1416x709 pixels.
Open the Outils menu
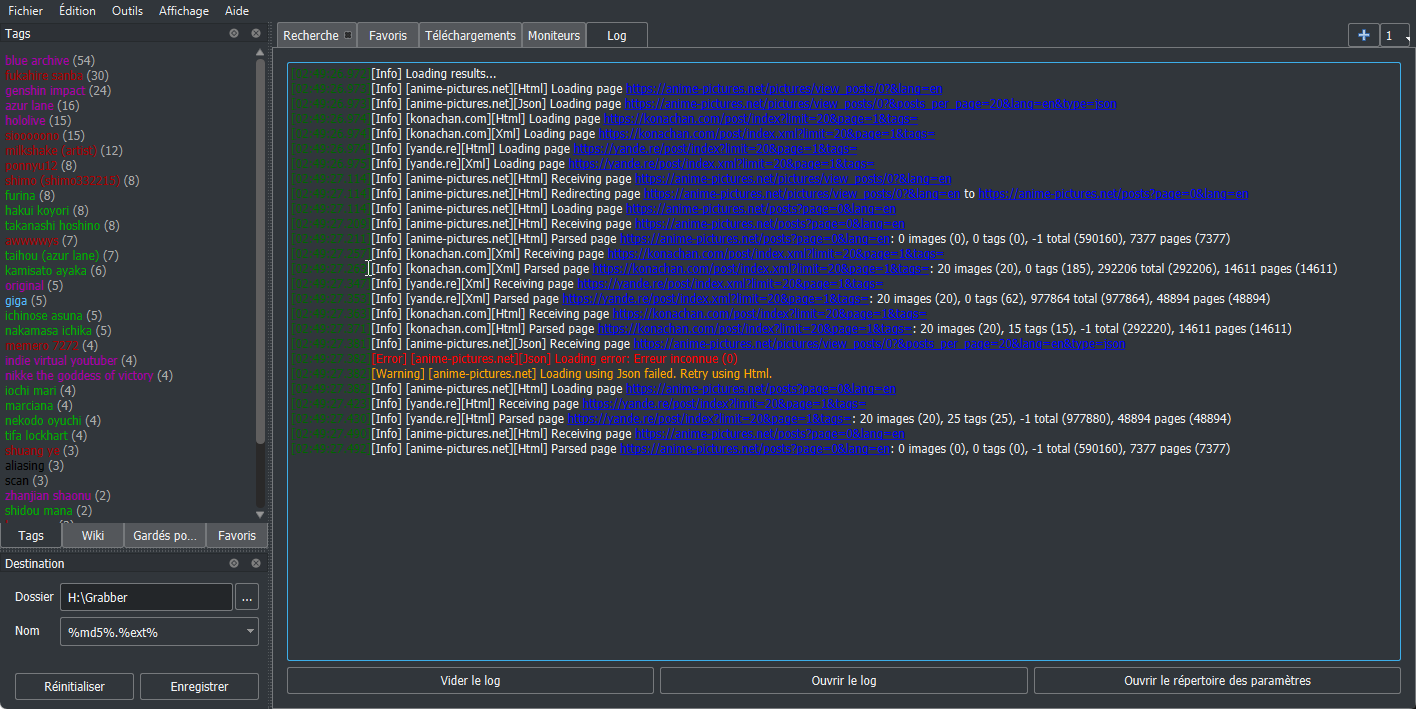[127, 11]
